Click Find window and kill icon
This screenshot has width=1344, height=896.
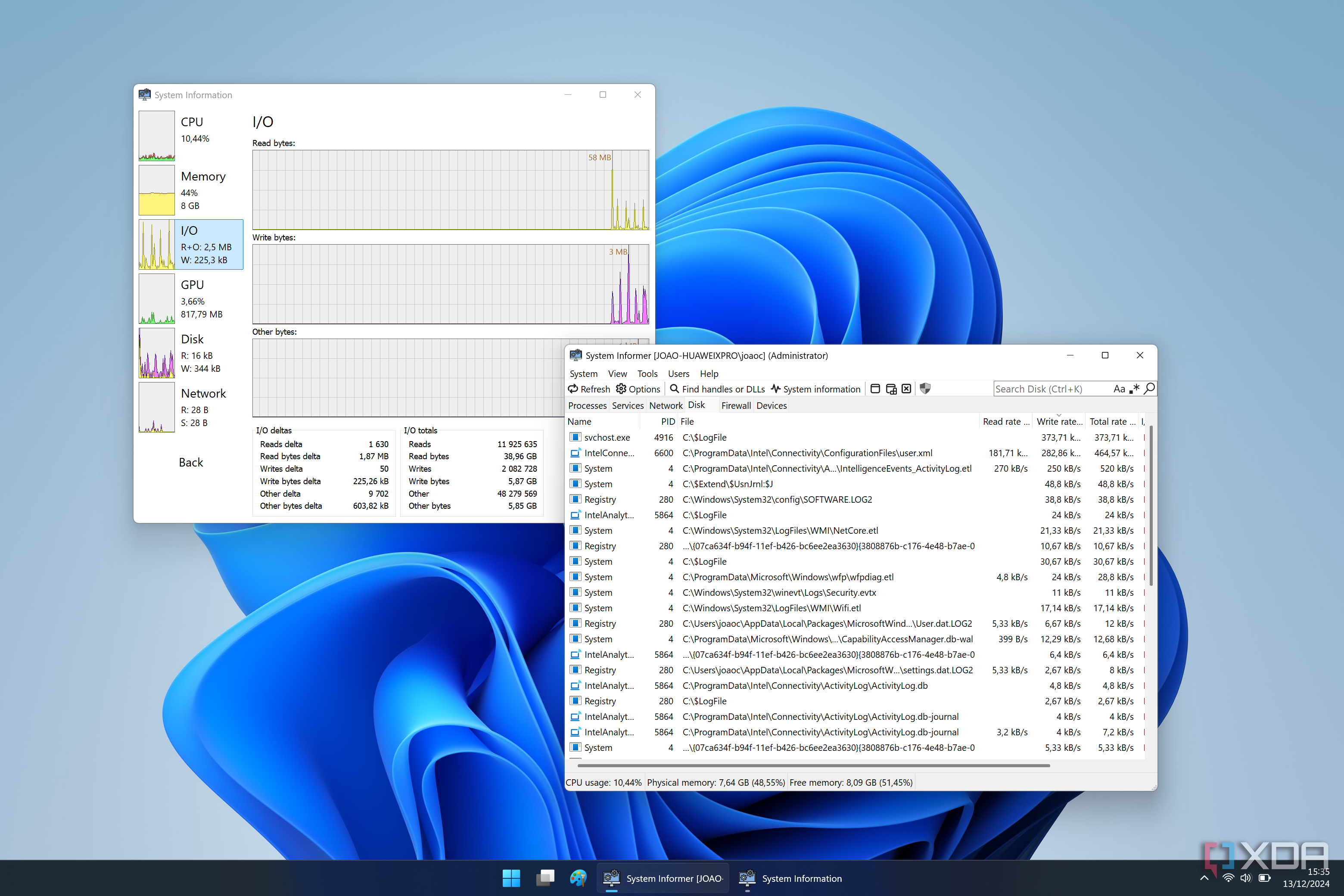[x=906, y=389]
